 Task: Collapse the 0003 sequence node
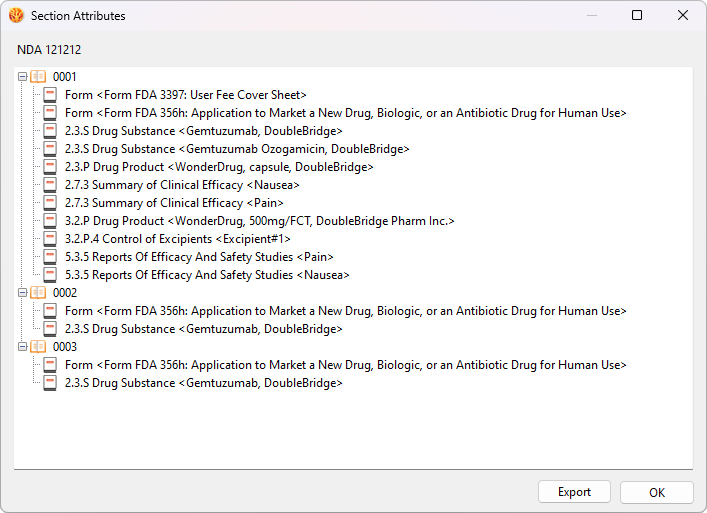(x=22, y=347)
